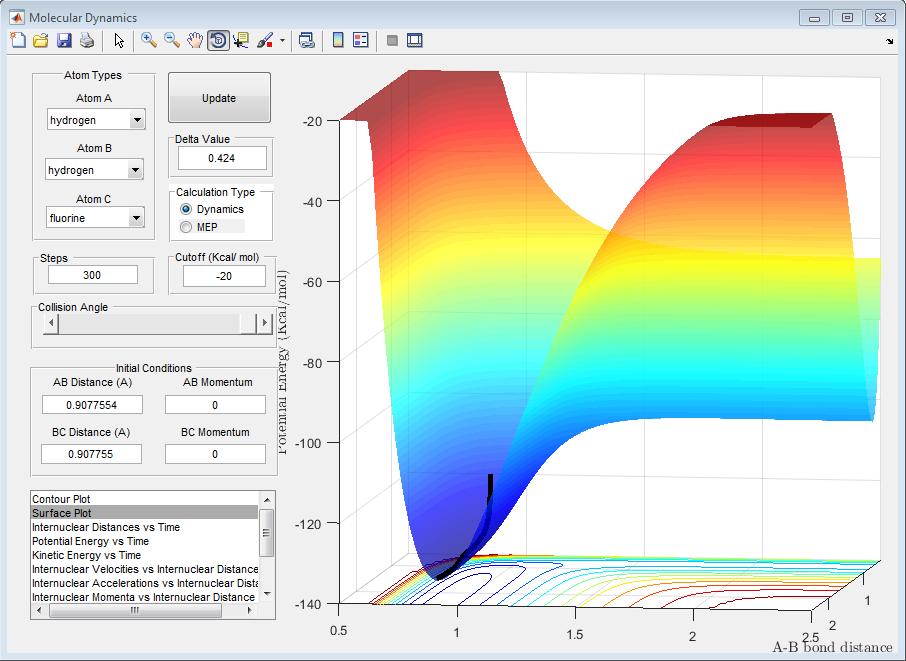Click the Collision Angle slider right arrow
This screenshot has width=906, height=661.
pyautogui.click(x=264, y=324)
